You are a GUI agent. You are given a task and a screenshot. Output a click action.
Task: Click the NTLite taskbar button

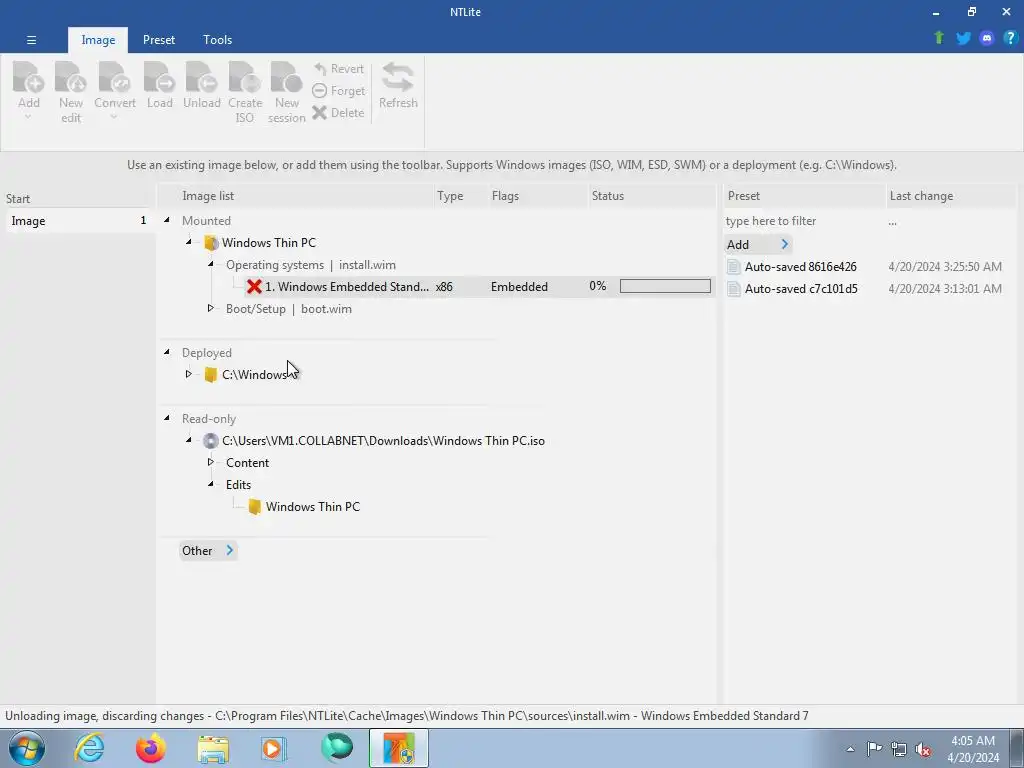coord(398,748)
